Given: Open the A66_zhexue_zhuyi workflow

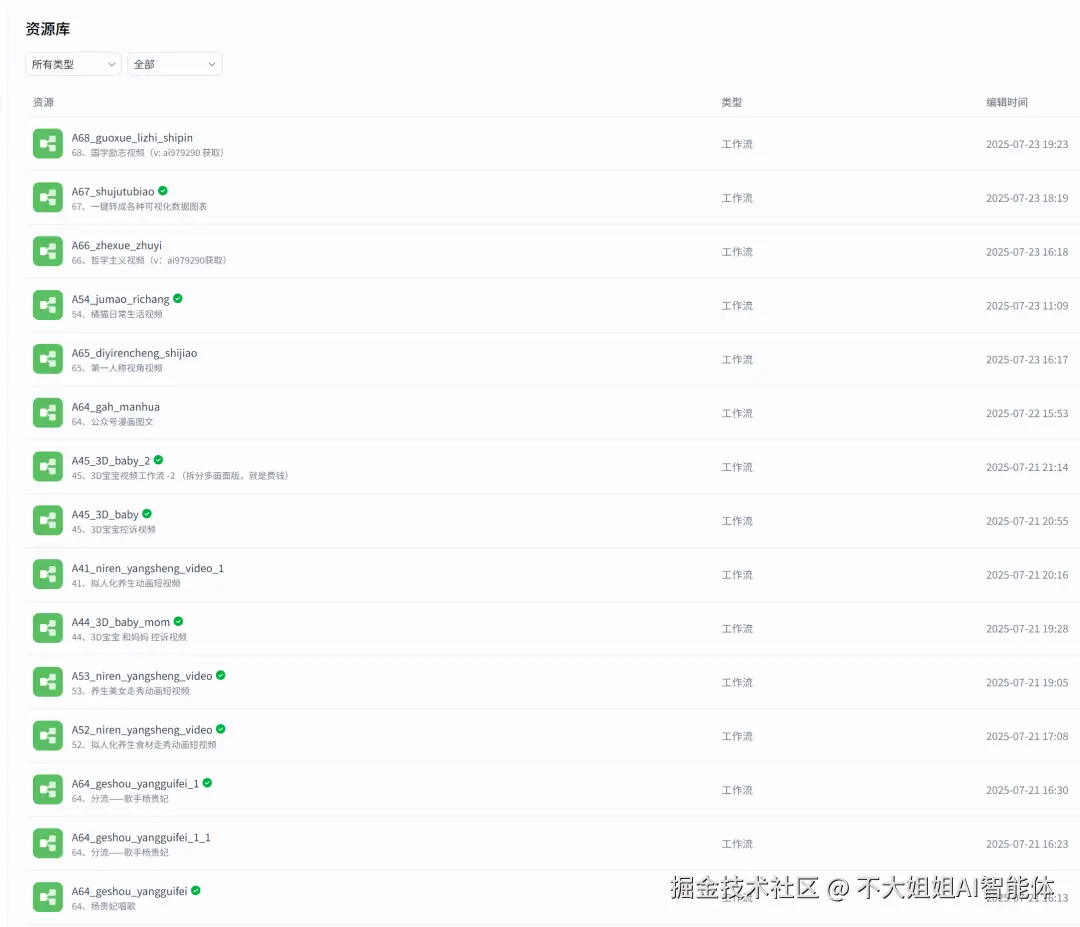Looking at the screenshot, I should point(116,245).
